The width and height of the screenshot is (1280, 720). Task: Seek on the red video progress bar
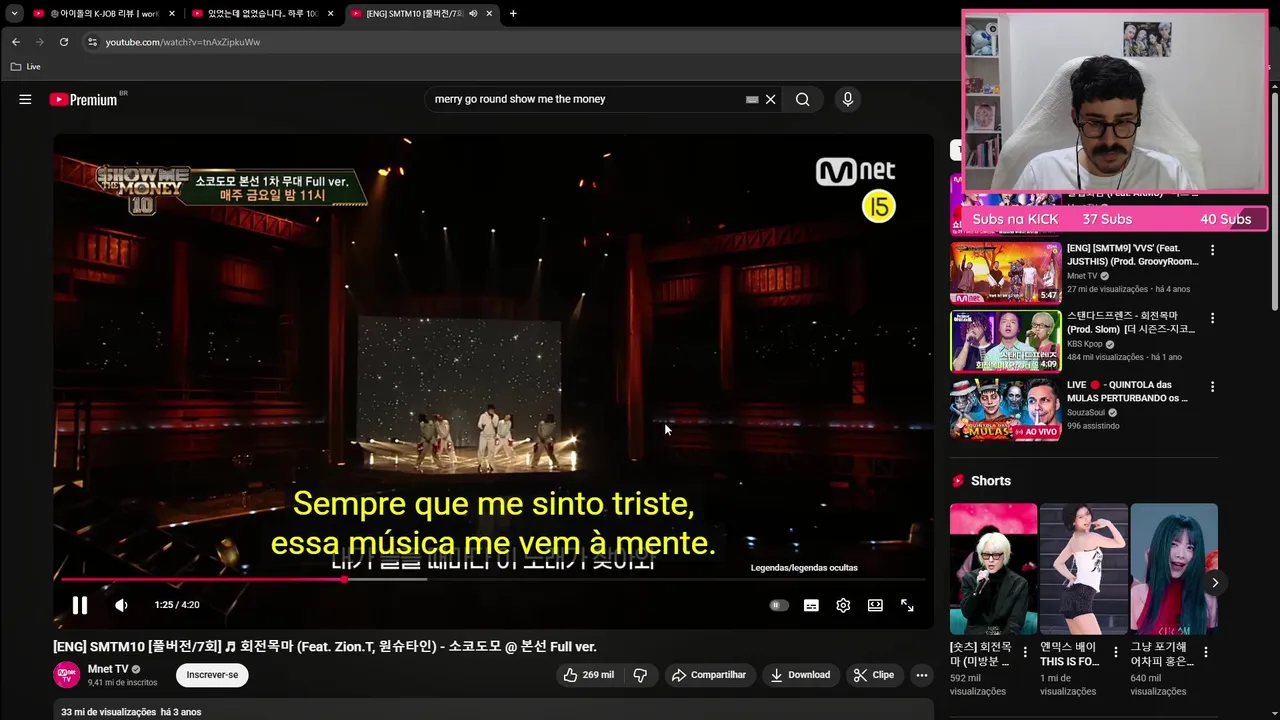pos(494,579)
